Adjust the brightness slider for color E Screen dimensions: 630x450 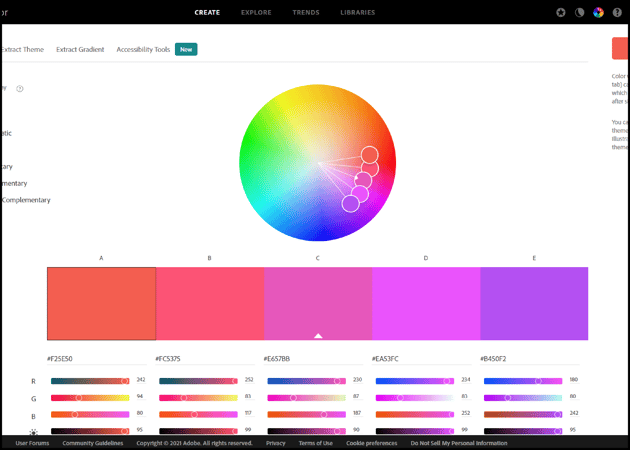pyautogui.click(x=523, y=431)
